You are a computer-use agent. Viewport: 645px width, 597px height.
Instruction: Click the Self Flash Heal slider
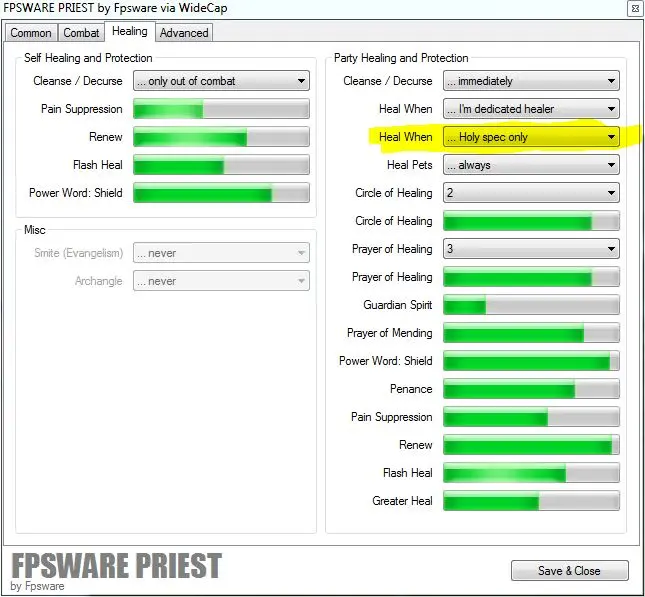click(x=223, y=165)
